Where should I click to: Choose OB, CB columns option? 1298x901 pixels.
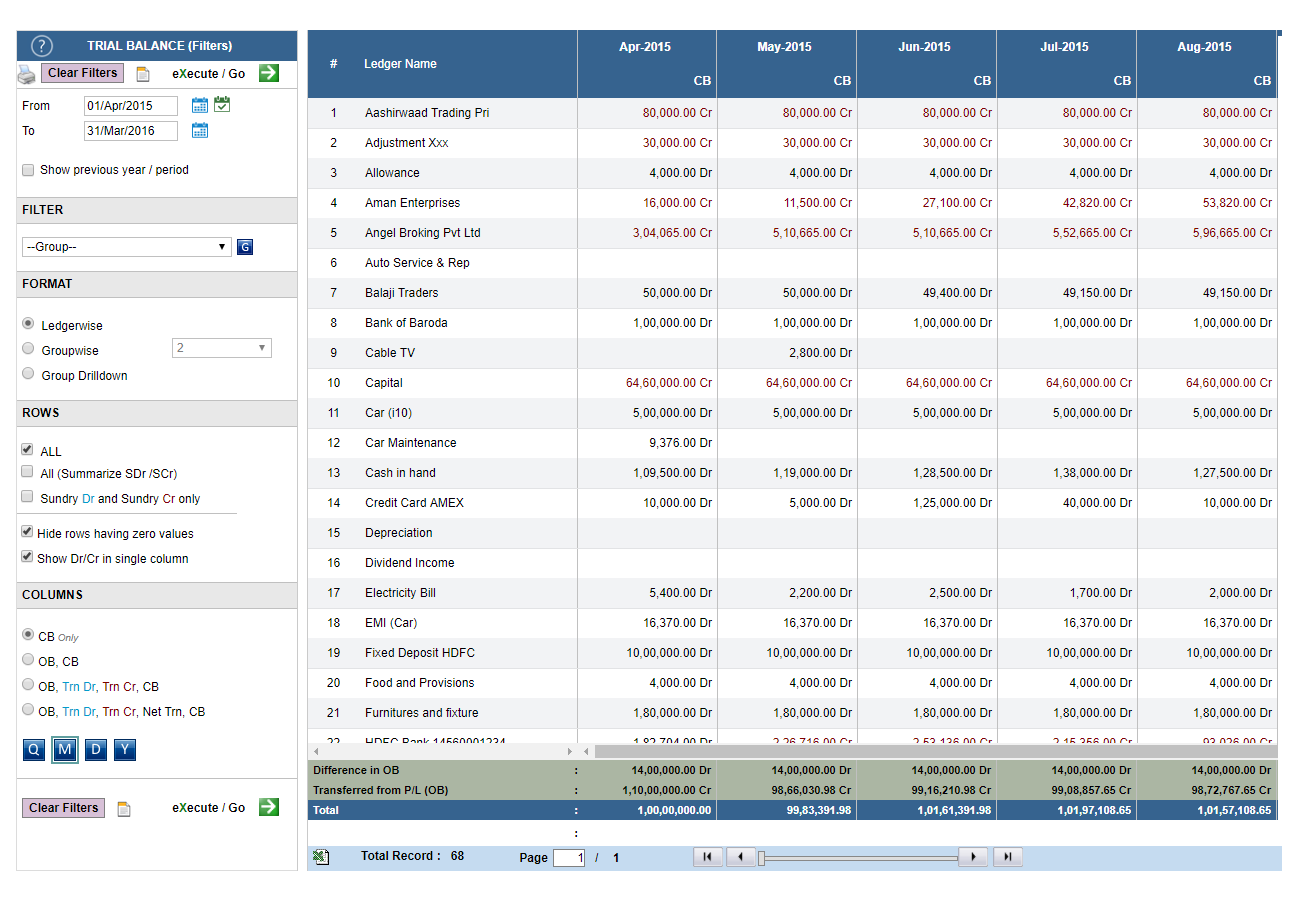click(x=28, y=660)
